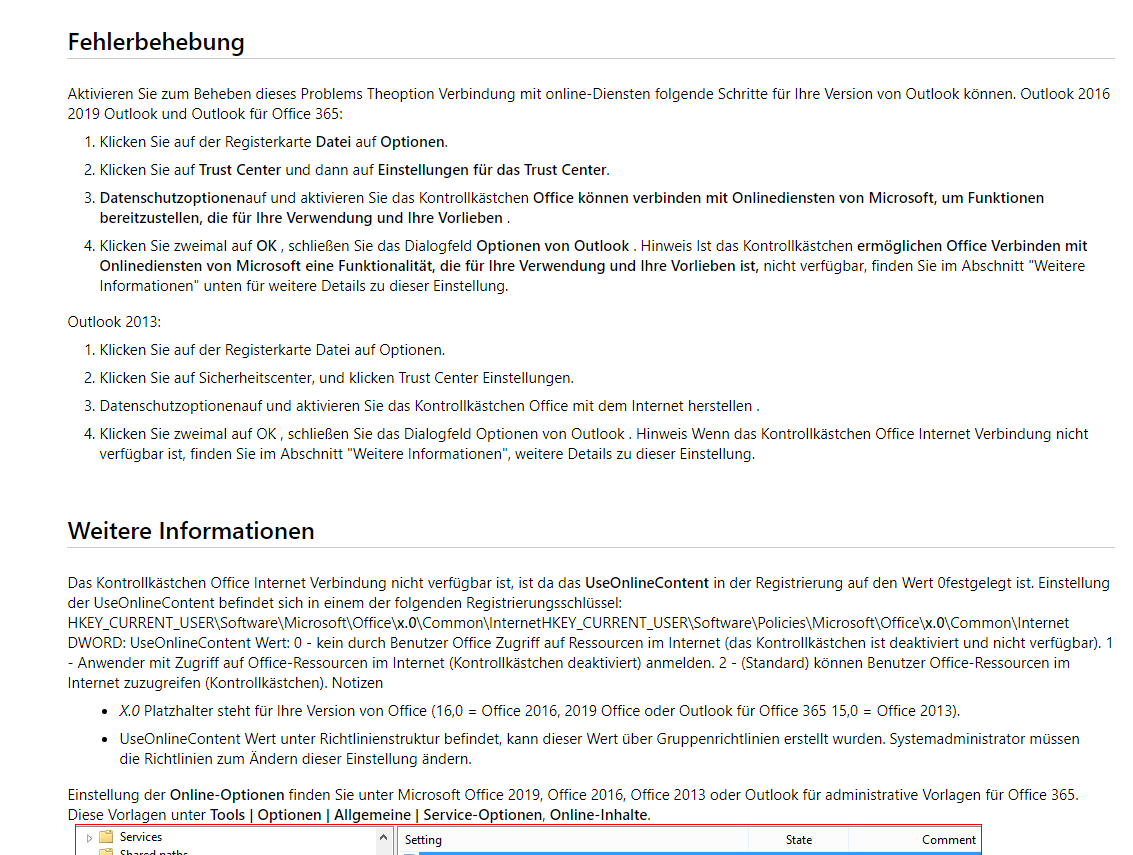Image resolution: width=1133 pixels, height=855 pixels.
Task: Click 'Office mit dem Internet herstellen' step
Action: pyautogui.click(x=429, y=406)
